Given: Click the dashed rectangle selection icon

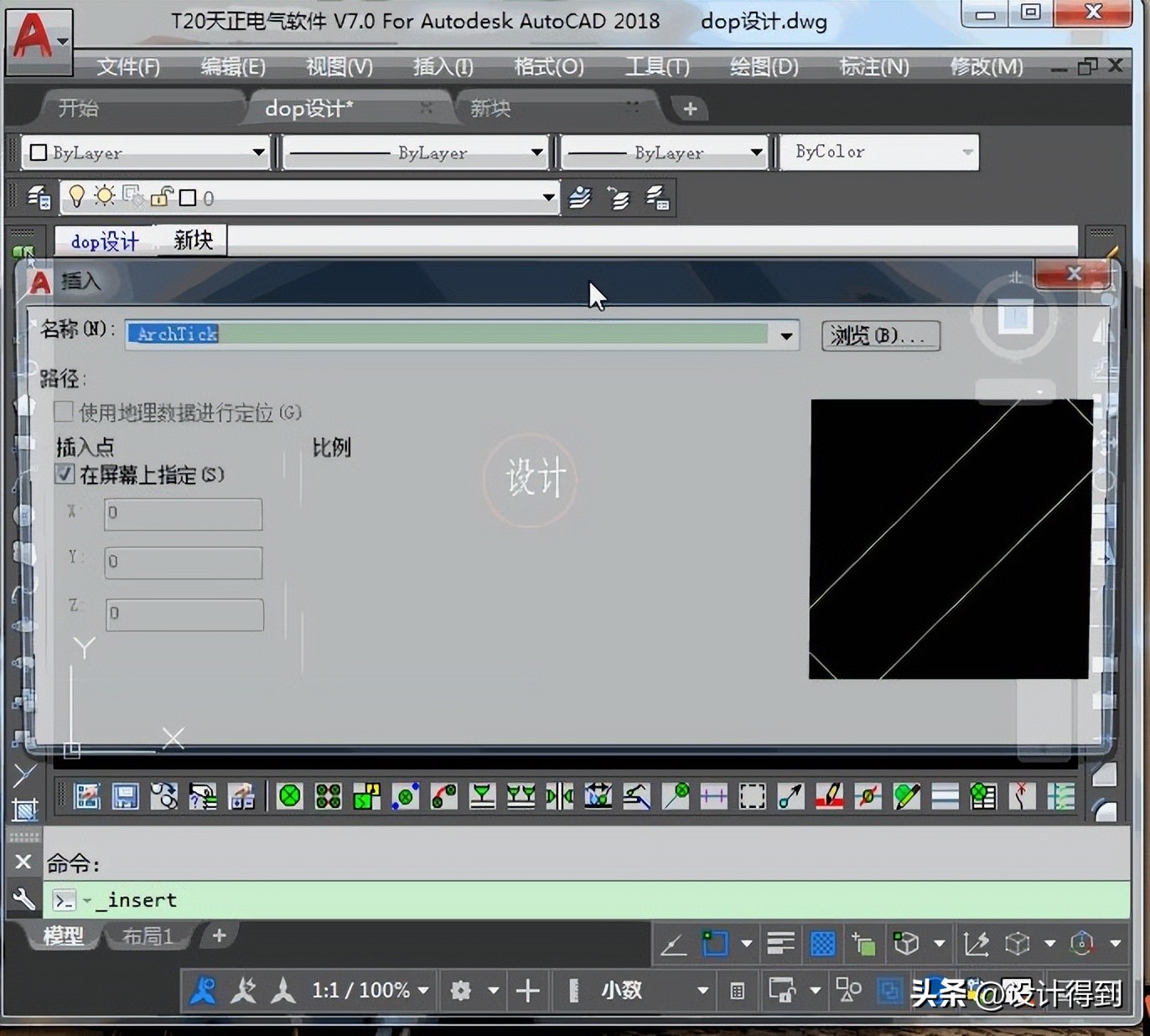Looking at the screenshot, I should 752,795.
